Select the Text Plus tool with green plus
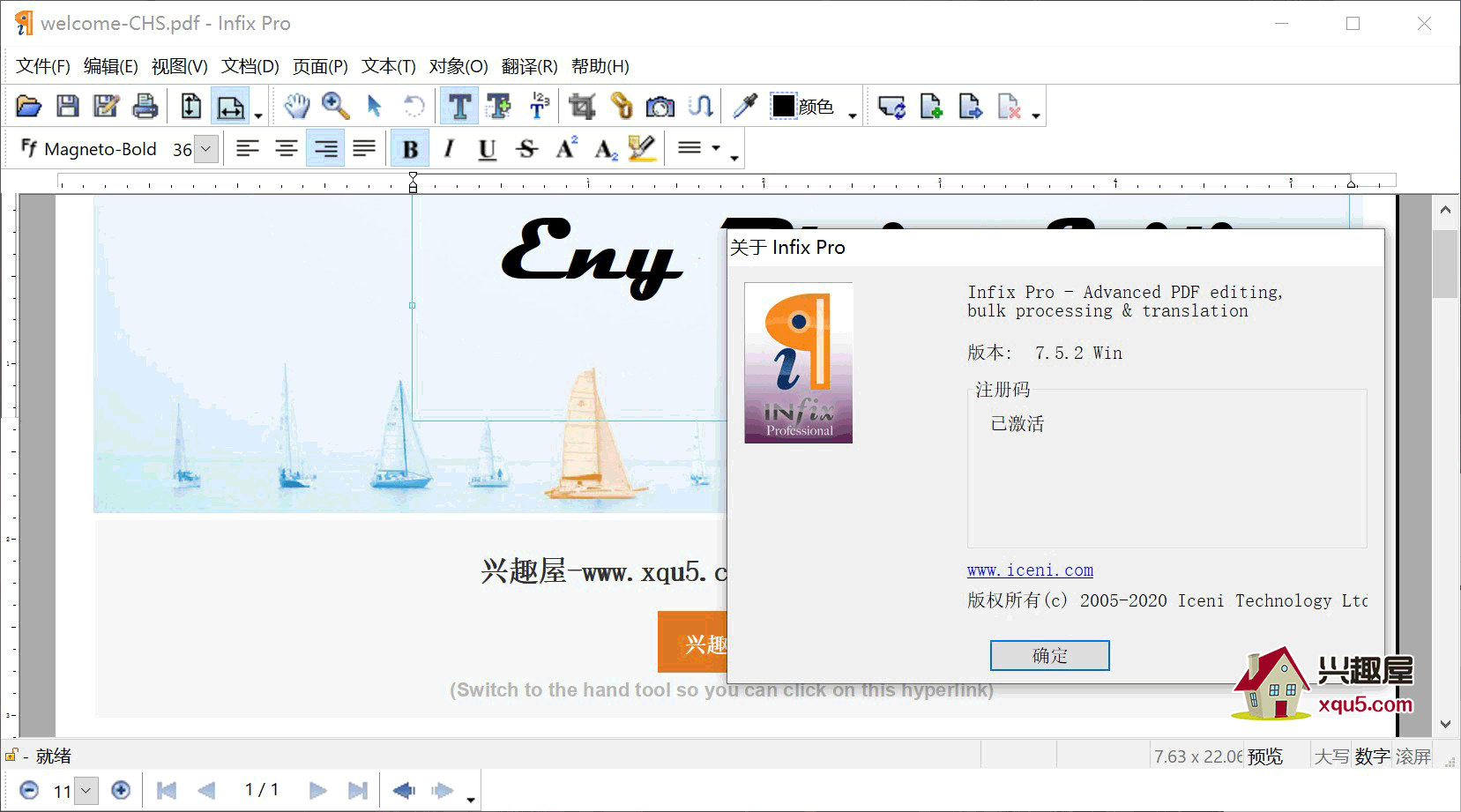This screenshot has height=812, width=1461. (498, 107)
